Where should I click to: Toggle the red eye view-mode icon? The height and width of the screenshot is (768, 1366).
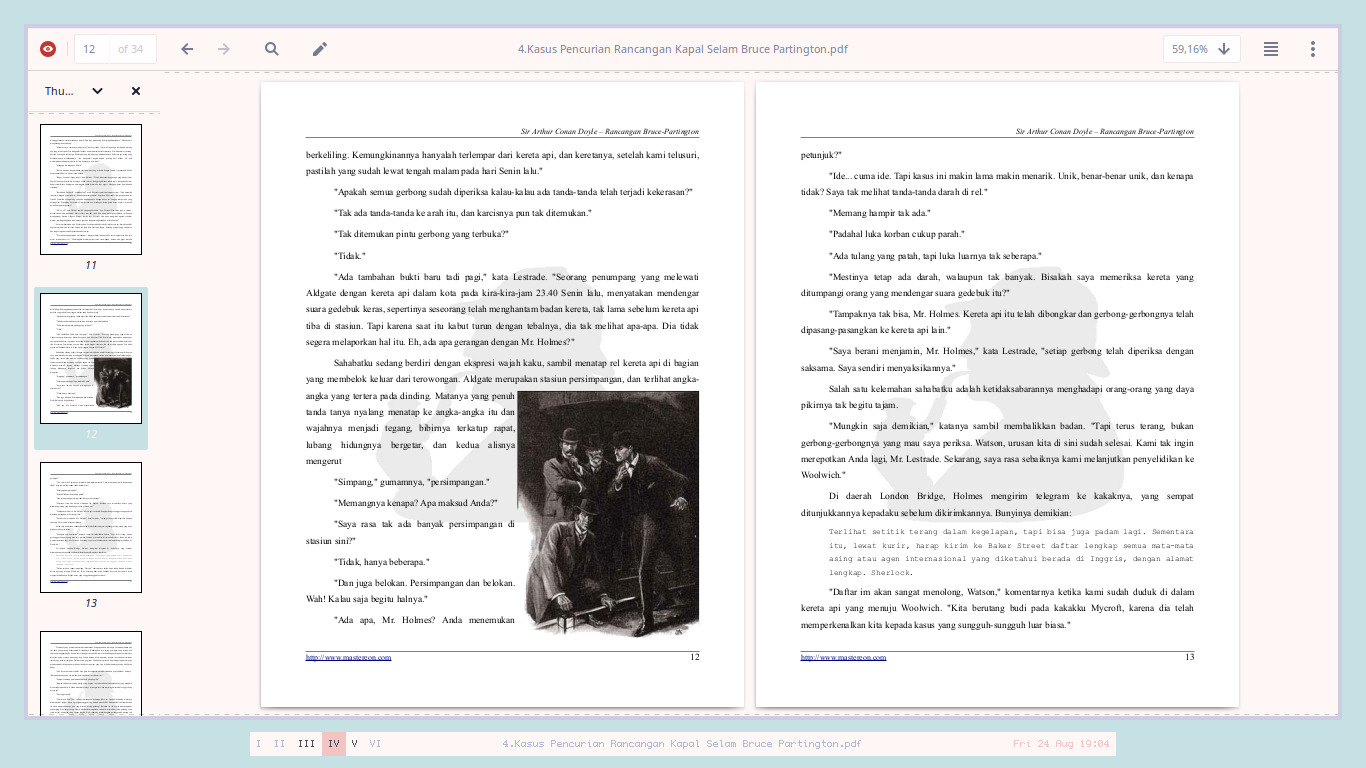tap(48, 49)
